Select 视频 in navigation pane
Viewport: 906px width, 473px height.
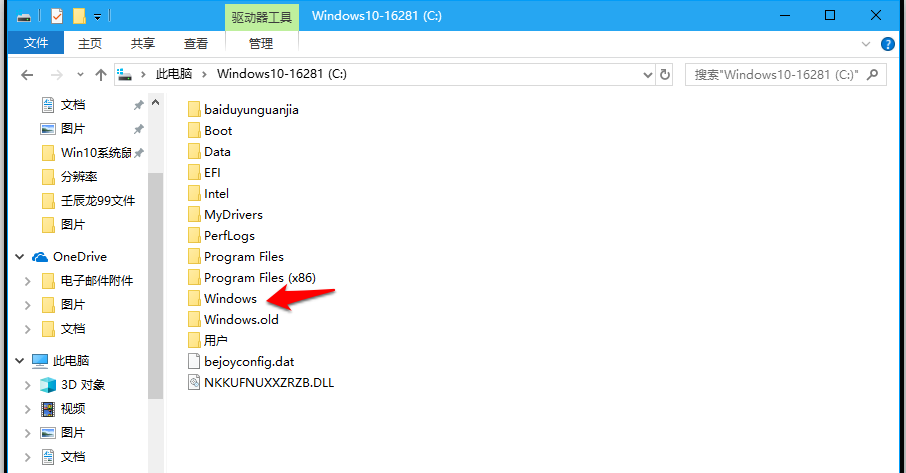pos(73,409)
